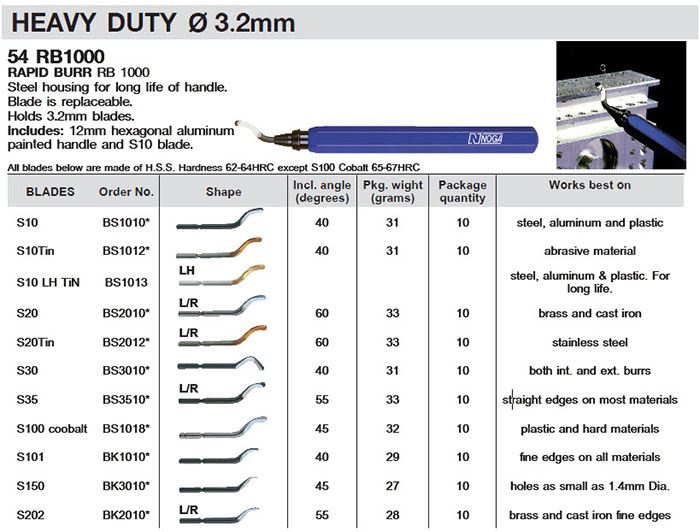Click the S150 weight value 27
The width and height of the screenshot is (700, 532).
point(392,486)
